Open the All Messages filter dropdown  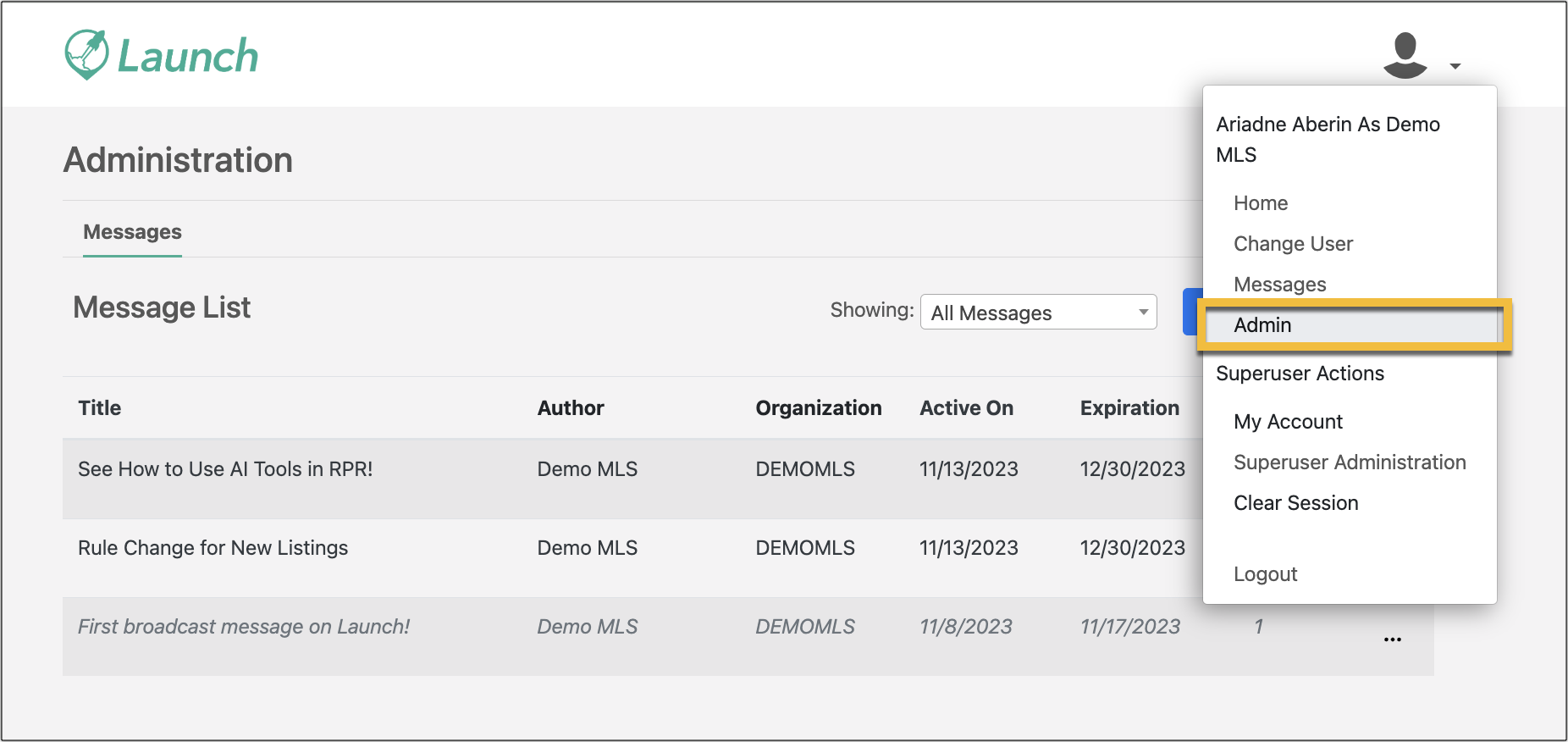[1038, 313]
